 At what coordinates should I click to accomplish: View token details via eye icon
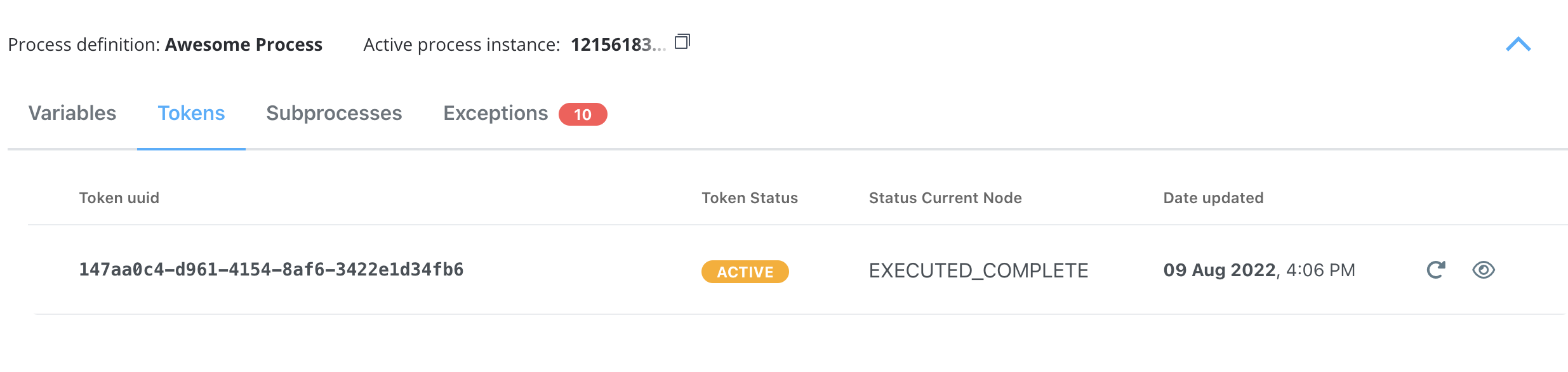[1484, 270]
